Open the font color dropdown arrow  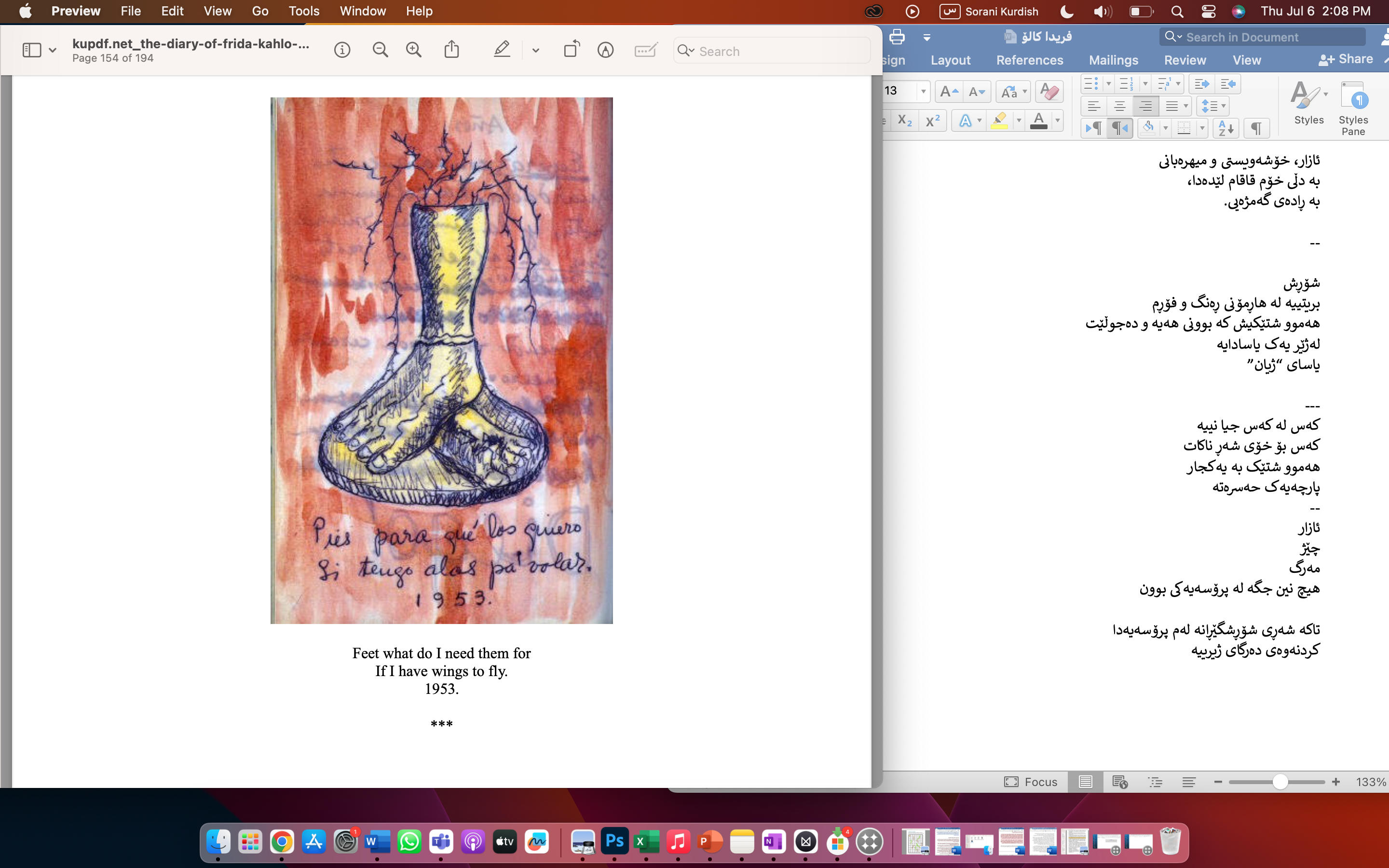[1057, 121]
